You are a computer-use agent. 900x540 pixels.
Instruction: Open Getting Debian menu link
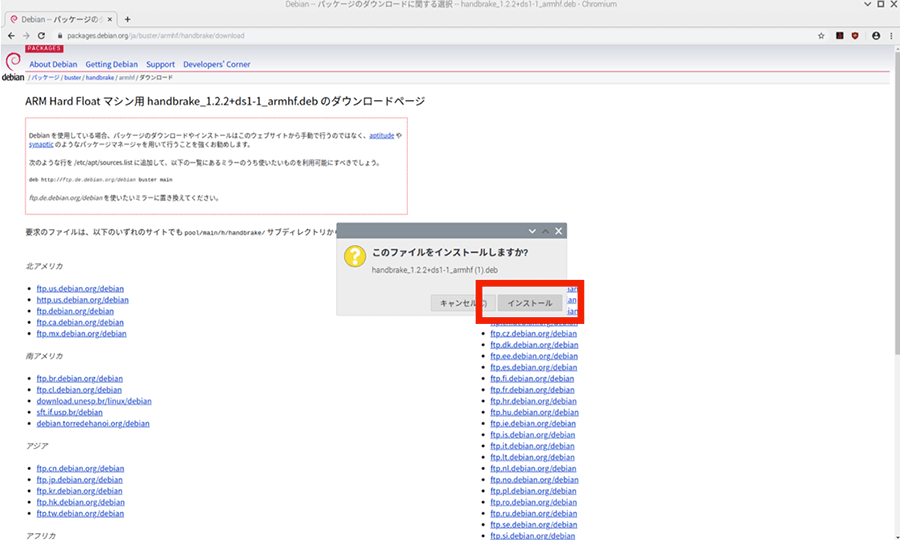pos(111,64)
